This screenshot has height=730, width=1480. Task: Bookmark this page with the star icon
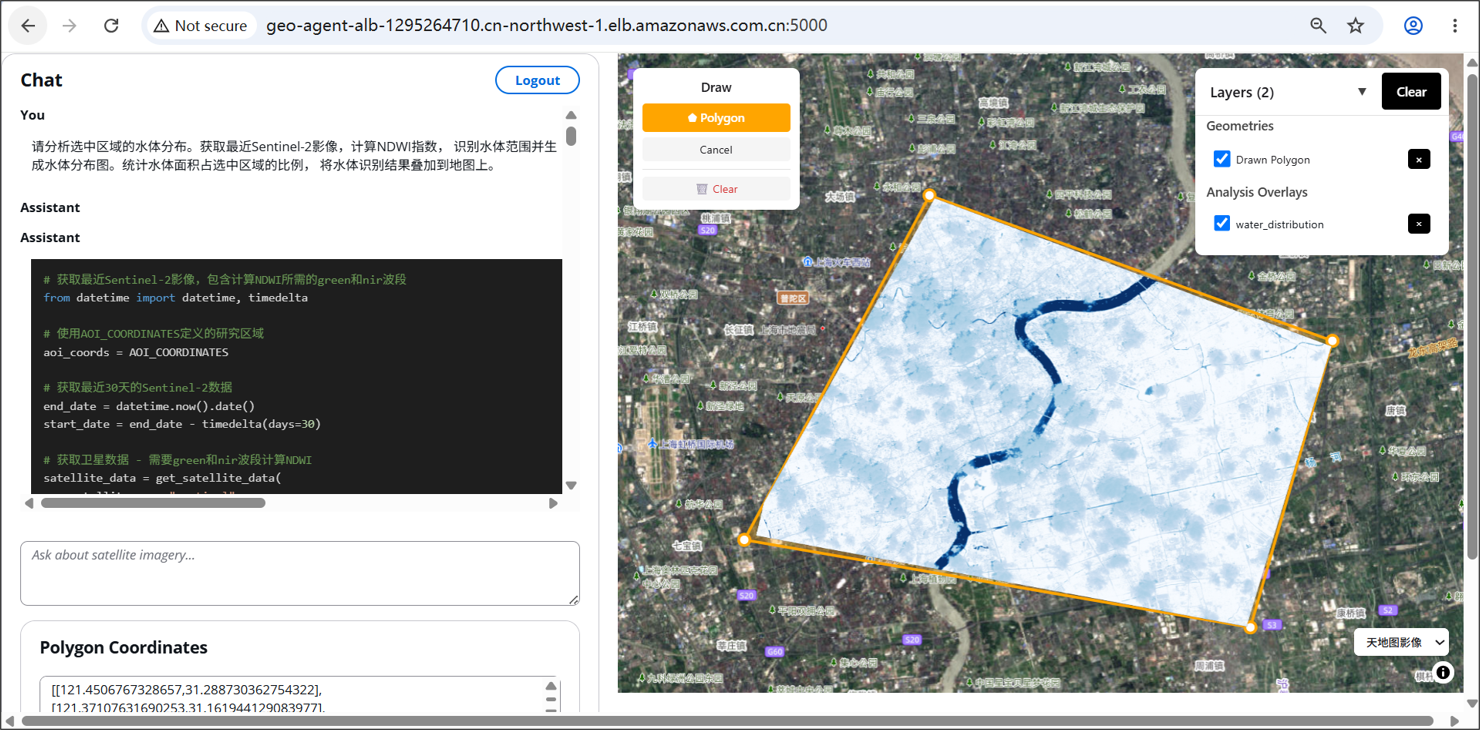click(x=1355, y=26)
